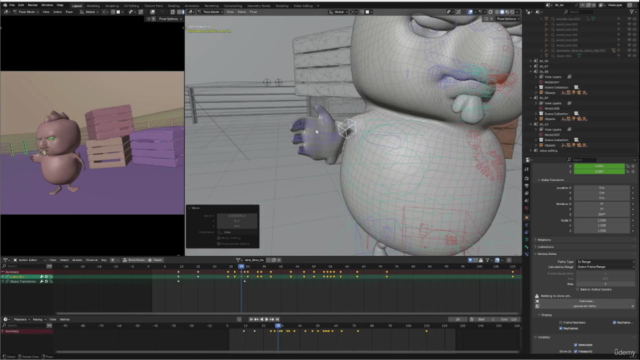Click the Object Transforms channel row
The height and width of the screenshot is (360, 640).
click(x=27, y=282)
